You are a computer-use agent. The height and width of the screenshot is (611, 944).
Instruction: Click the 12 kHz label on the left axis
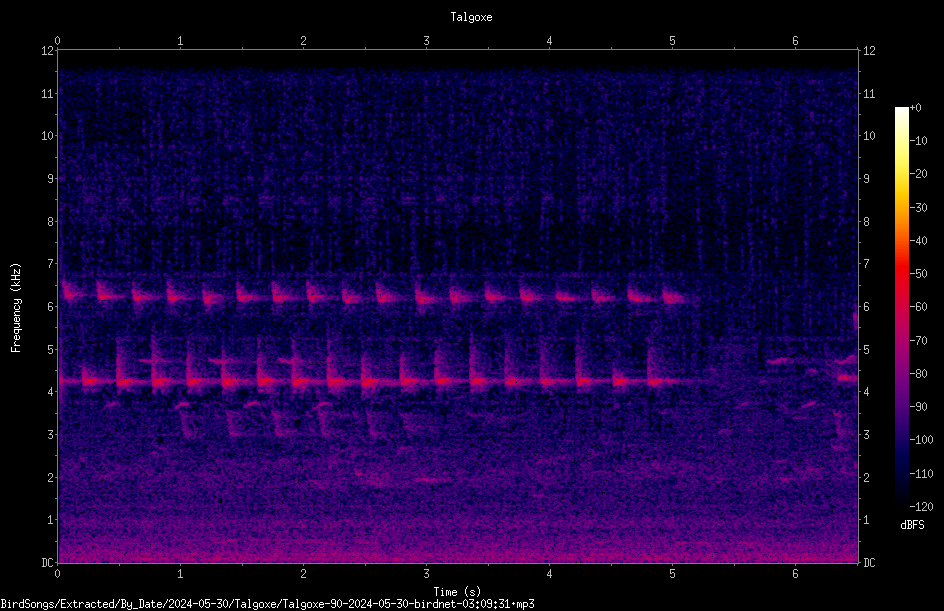pos(48,51)
